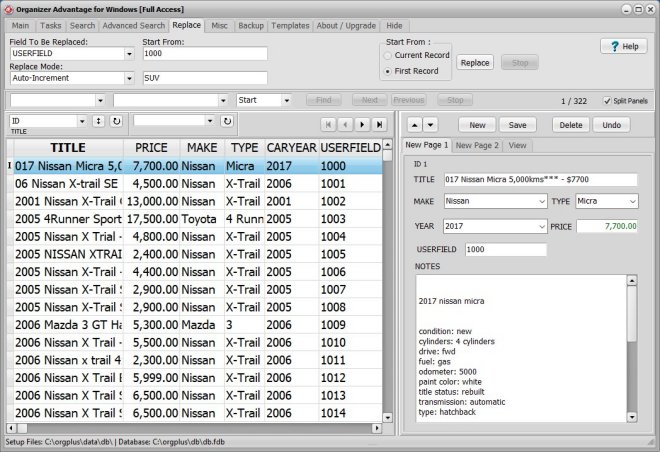The height and width of the screenshot is (452, 660).
Task: Click the TITLE column header
Action: [68, 148]
